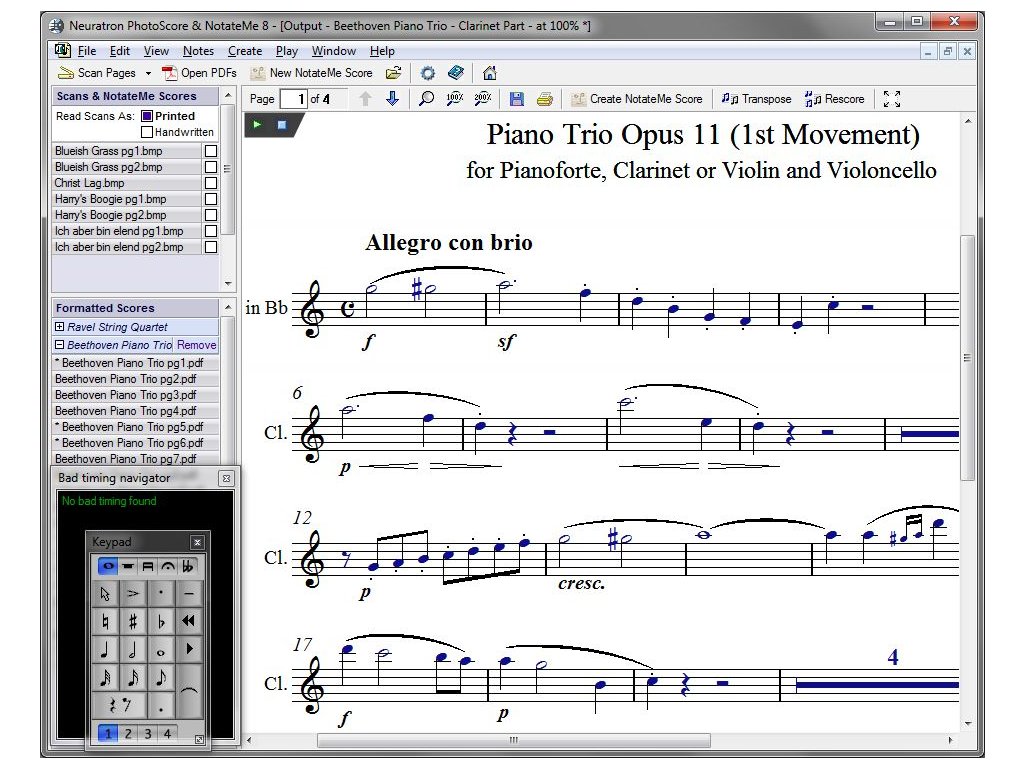Click the magnifying glass zoom icon
This screenshot has width=1024, height=768.
(426, 99)
